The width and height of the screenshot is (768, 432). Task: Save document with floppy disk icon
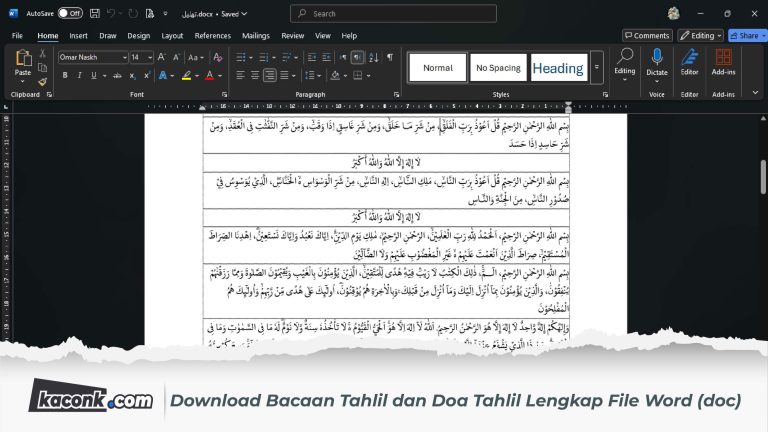[95, 14]
